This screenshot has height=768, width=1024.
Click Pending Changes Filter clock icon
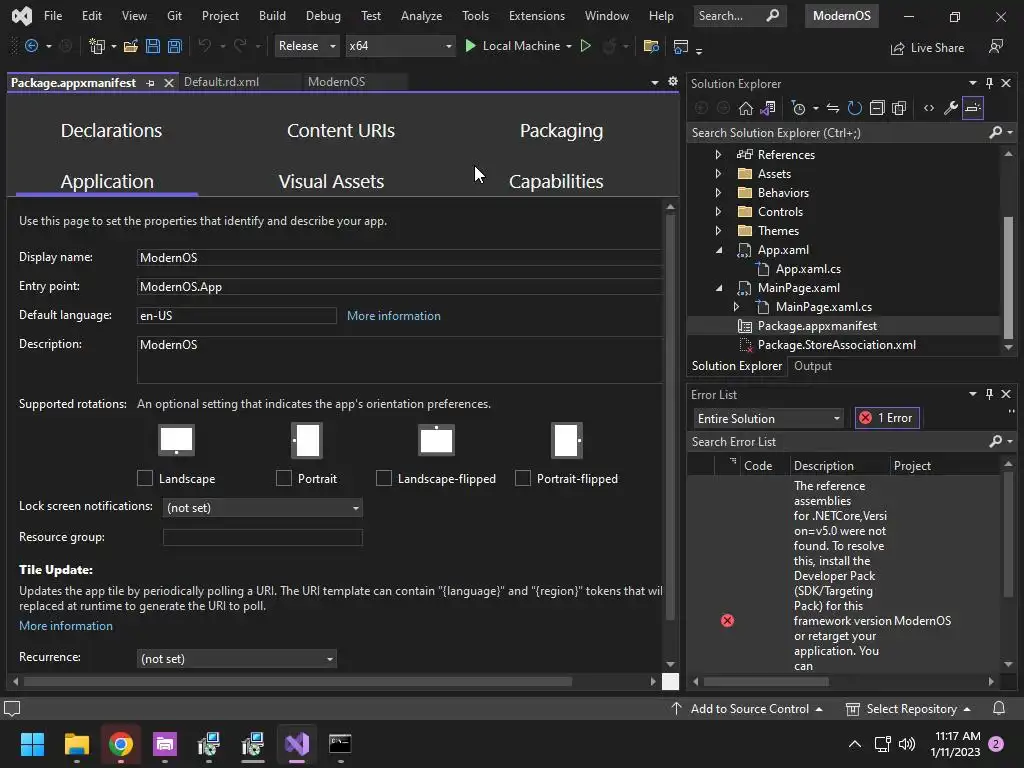click(798, 108)
